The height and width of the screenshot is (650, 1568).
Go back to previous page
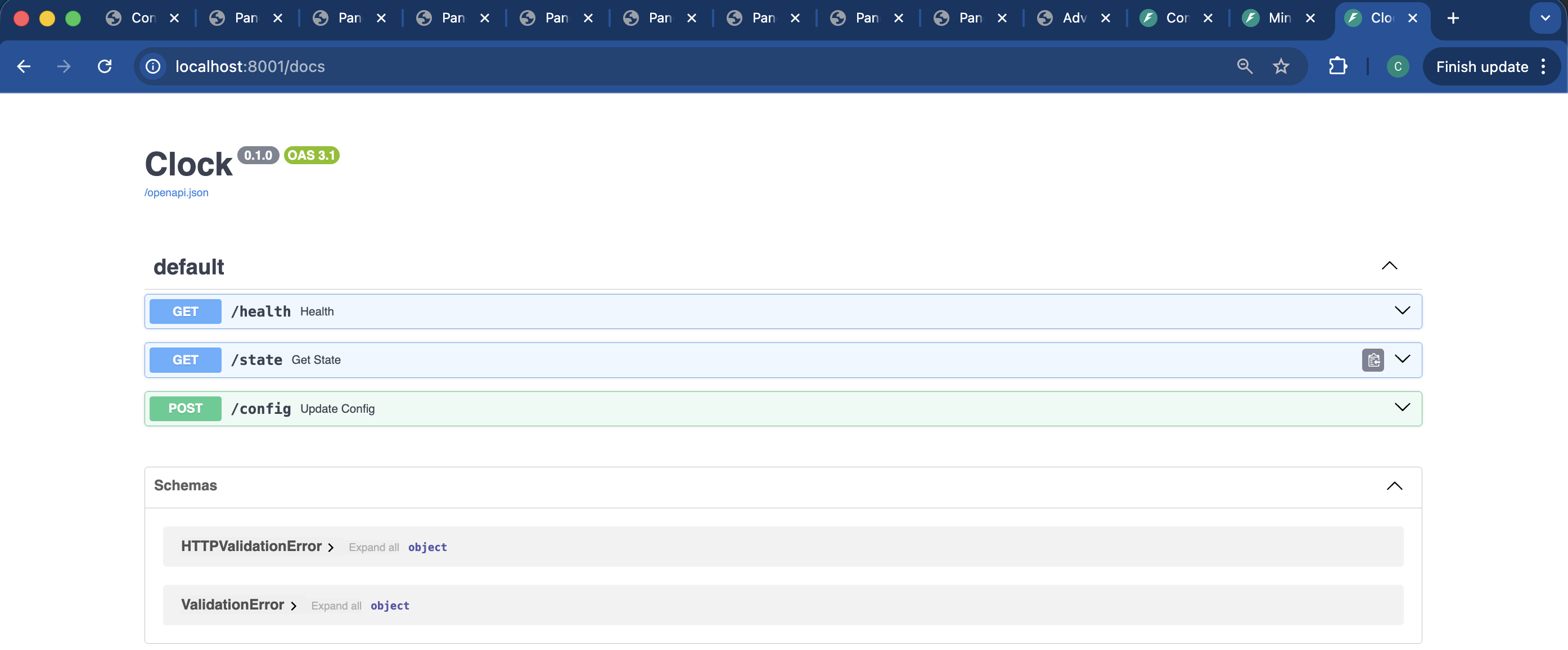pyautogui.click(x=24, y=66)
